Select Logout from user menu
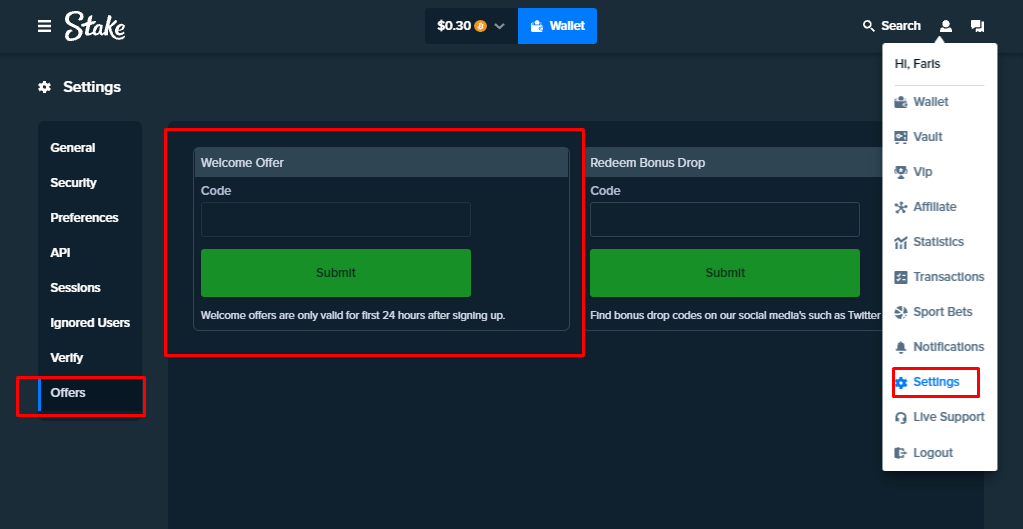The height and width of the screenshot is (529, 1023). tap(932, 453)
